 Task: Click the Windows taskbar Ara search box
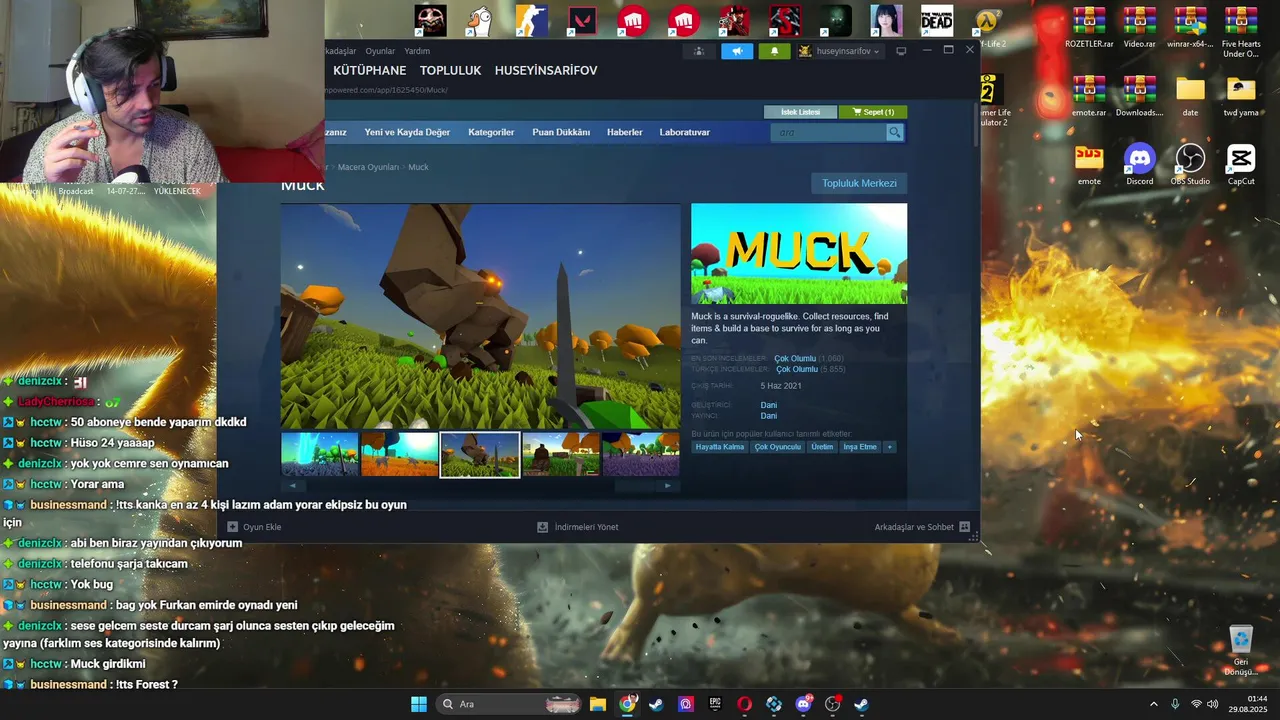pos(509,704)
